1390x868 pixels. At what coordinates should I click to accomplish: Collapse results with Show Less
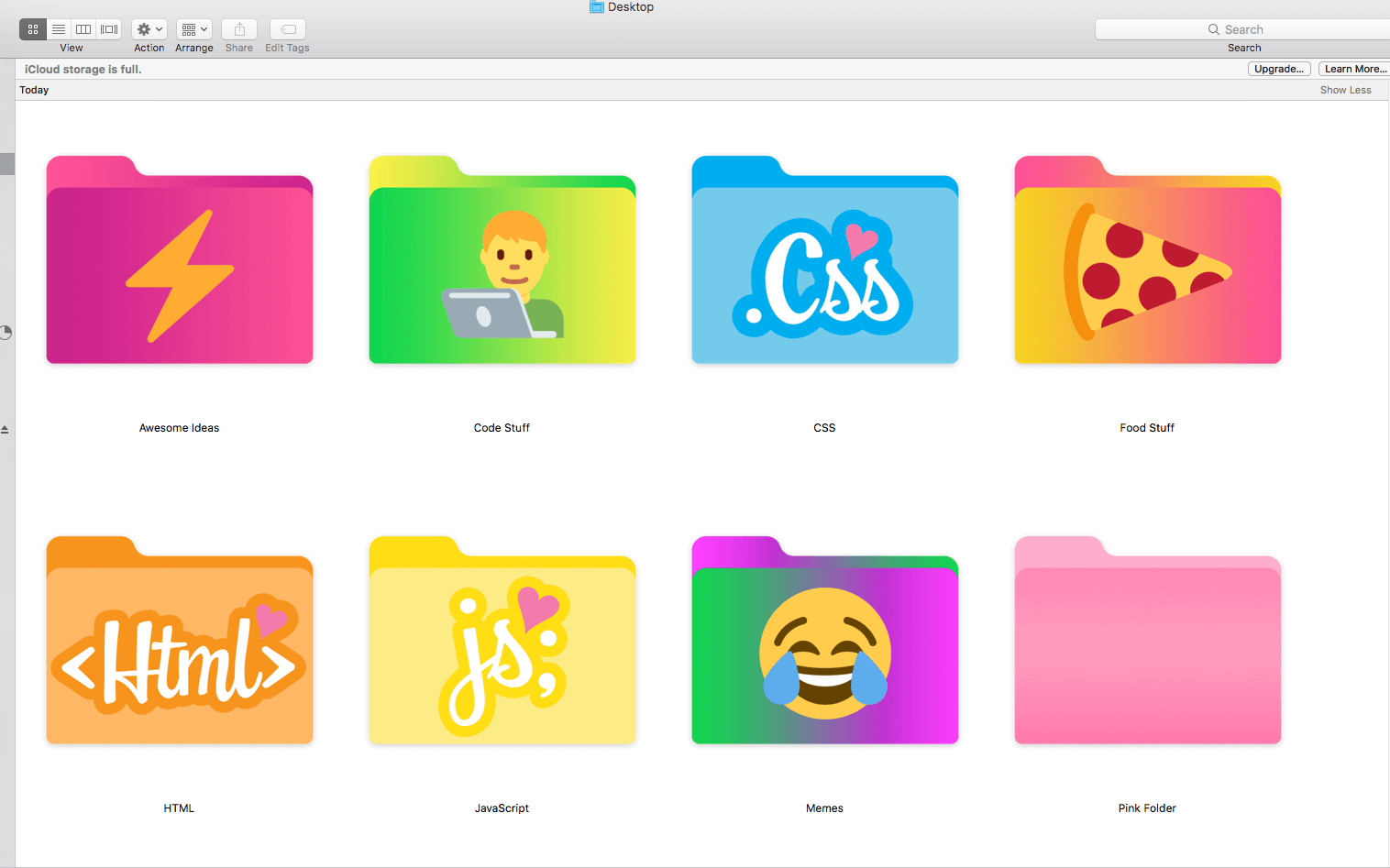coord(1345,89)
